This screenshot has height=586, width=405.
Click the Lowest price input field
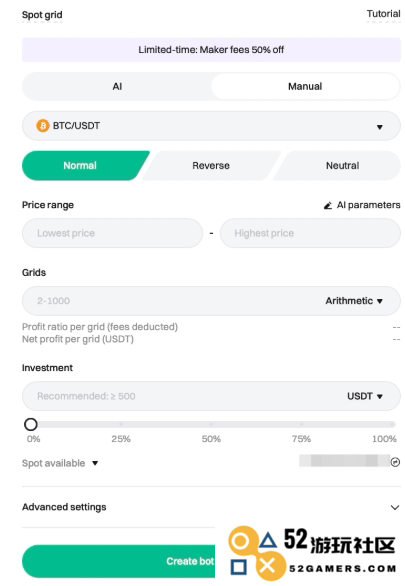pos(112,233)
